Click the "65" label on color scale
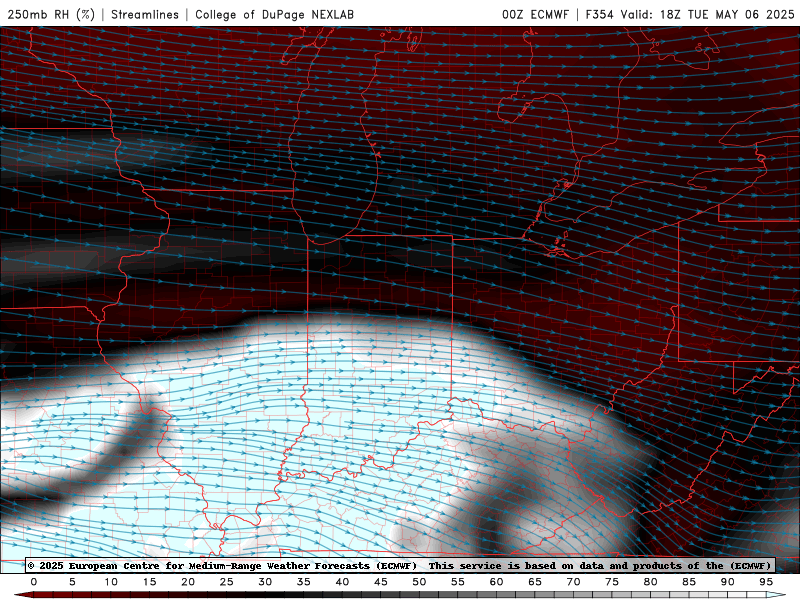 tap(535, 582)
